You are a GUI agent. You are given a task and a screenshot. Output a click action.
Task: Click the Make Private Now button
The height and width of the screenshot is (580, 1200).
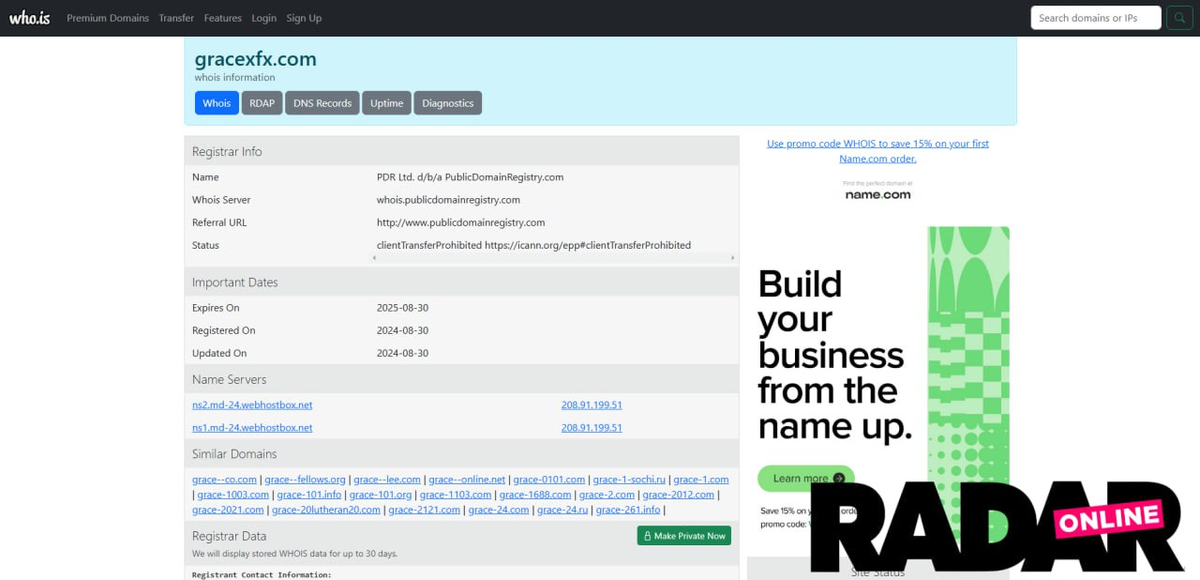point(684,536)
